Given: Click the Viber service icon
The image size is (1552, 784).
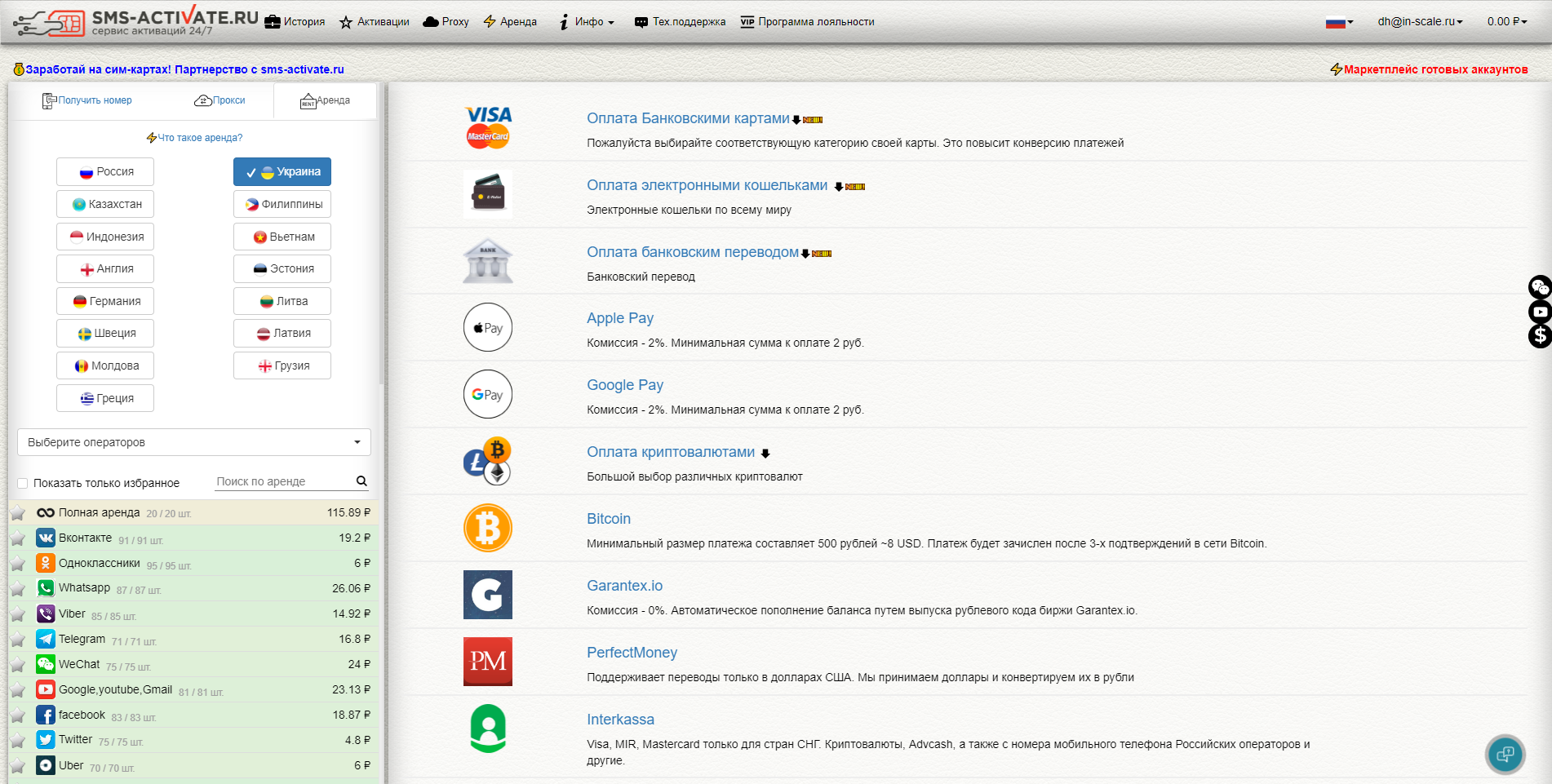Looking at the screenshot, I should click(x=46, y=613).
